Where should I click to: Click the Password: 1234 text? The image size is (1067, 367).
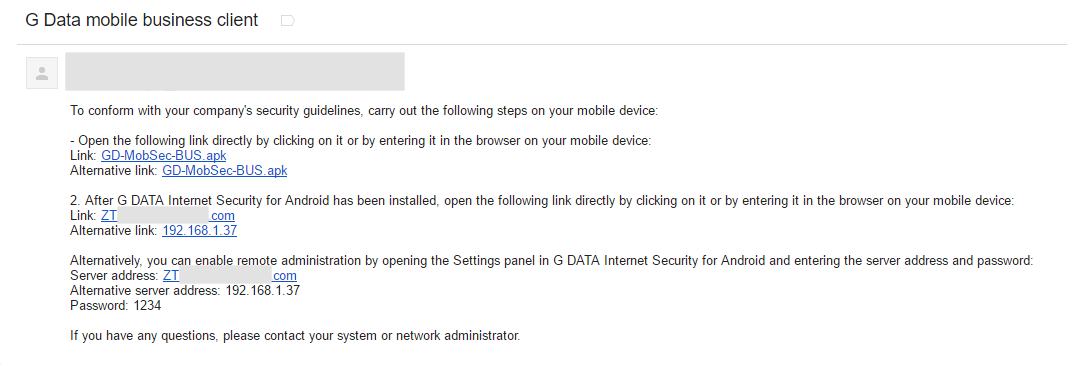tap(116, 306)
